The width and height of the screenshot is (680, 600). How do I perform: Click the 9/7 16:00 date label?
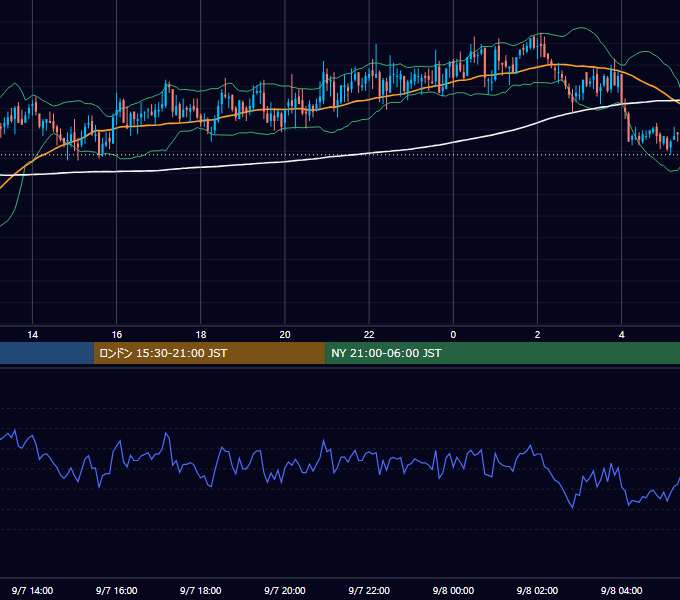tap(117, 590)
